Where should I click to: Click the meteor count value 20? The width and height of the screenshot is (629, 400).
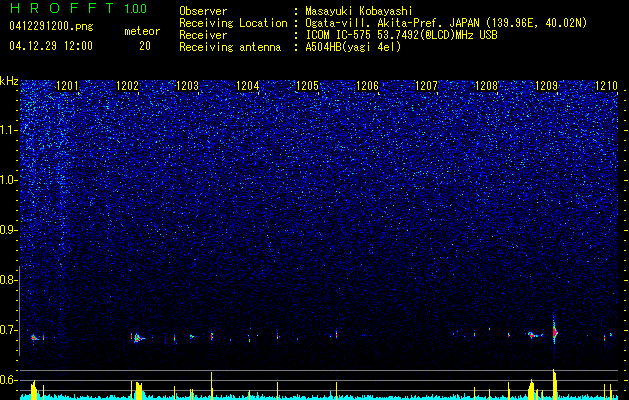click(x=145, y=46)
